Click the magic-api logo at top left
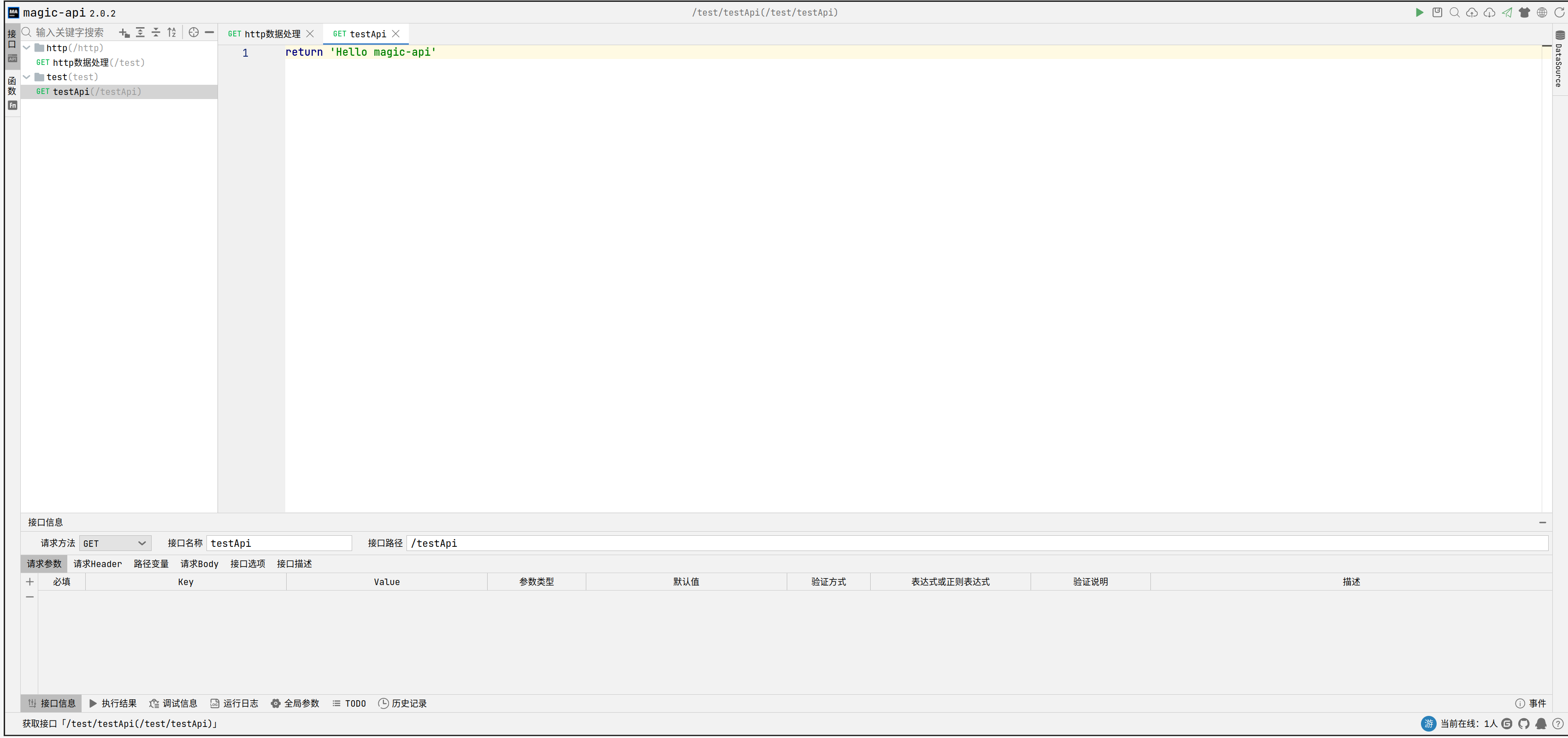 coord(13,12)
